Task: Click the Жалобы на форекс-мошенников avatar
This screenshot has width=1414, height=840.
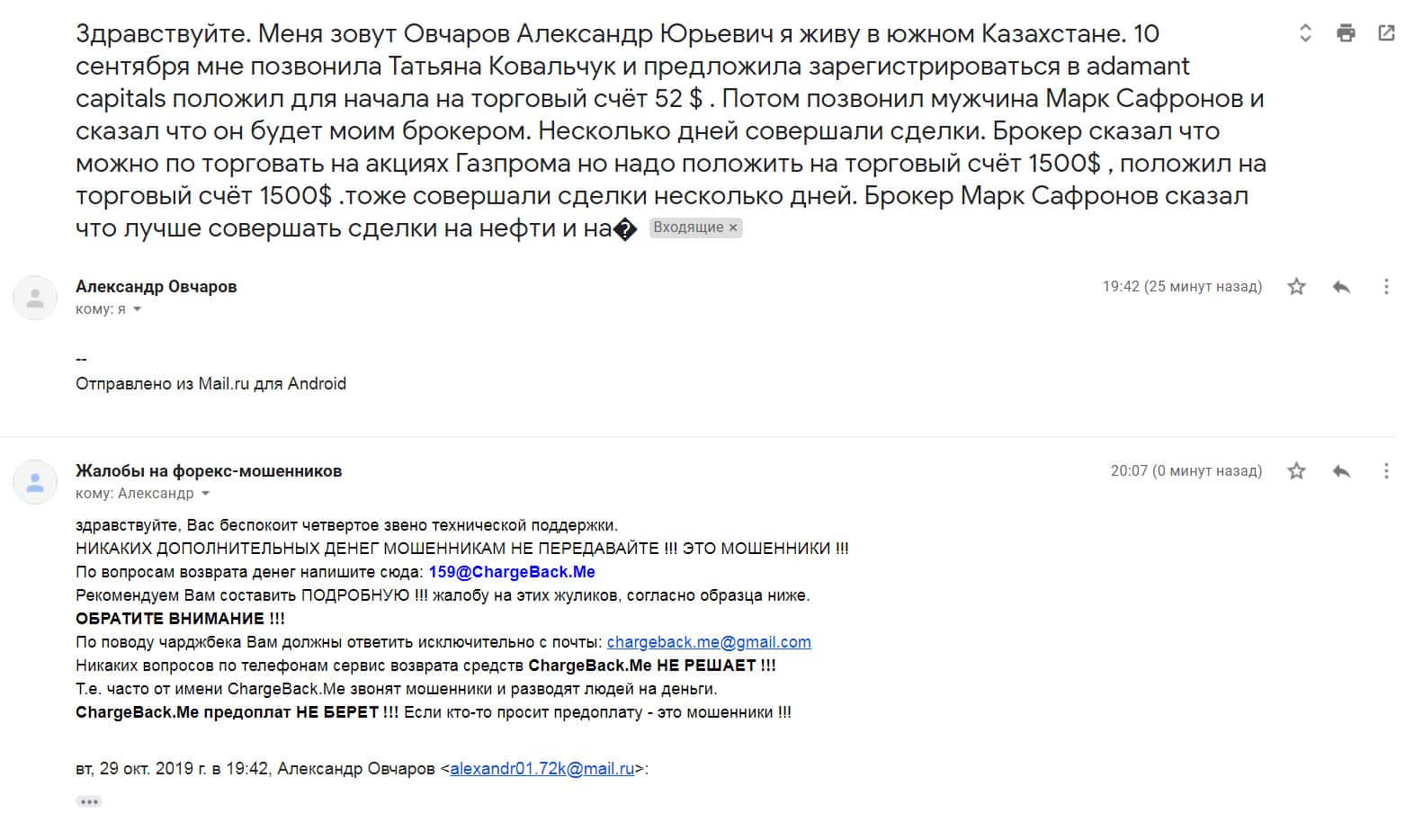Action: pyautogui.click(x=35, y=482)
